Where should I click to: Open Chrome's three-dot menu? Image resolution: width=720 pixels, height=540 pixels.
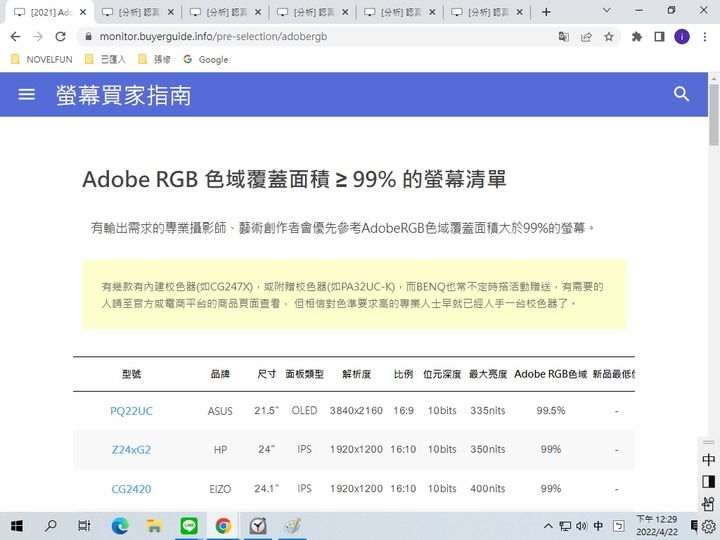pyautogui.click(x=705, y=37)
